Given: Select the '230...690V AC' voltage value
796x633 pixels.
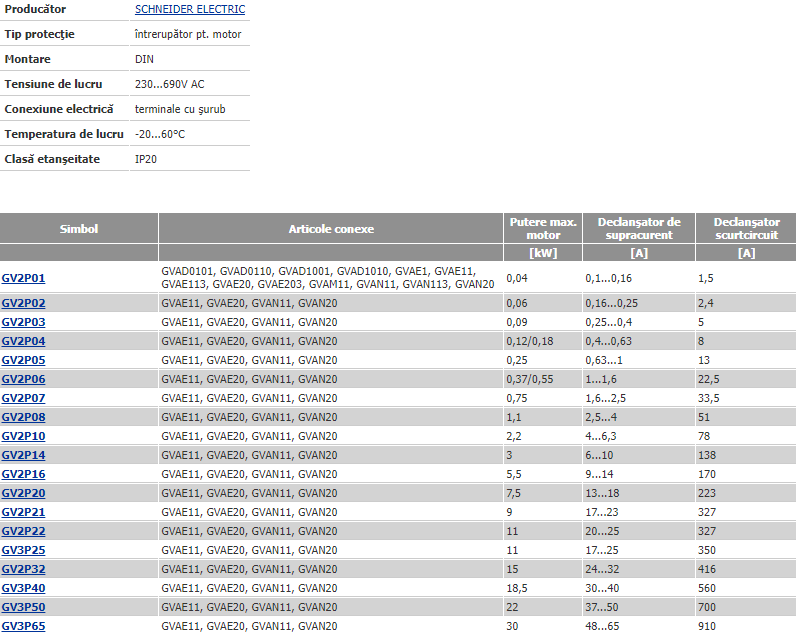Looking at the screenshot, I should pyautogui.click(x=170, y=84).
